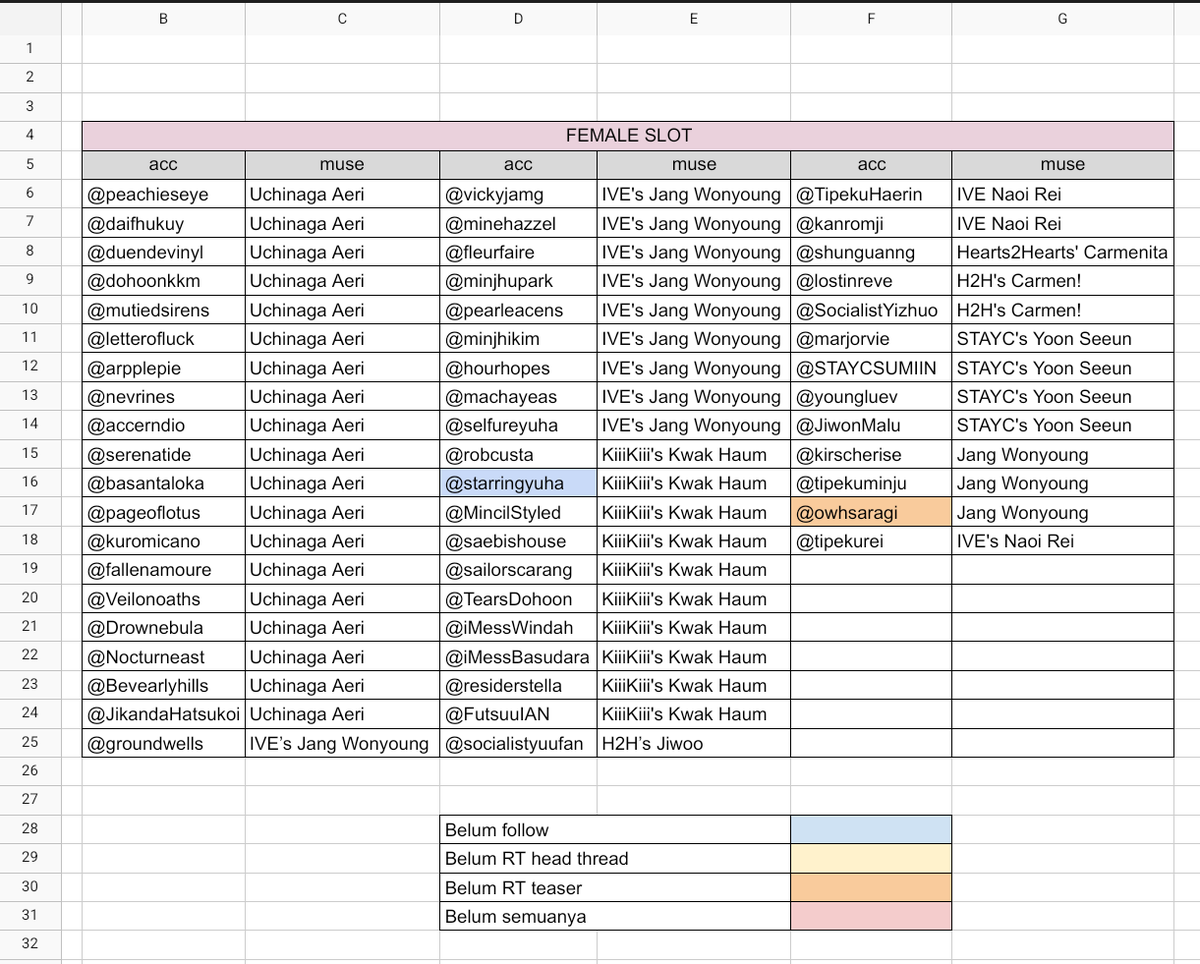Click cell @minehazzel

click(x=518, y=223)
